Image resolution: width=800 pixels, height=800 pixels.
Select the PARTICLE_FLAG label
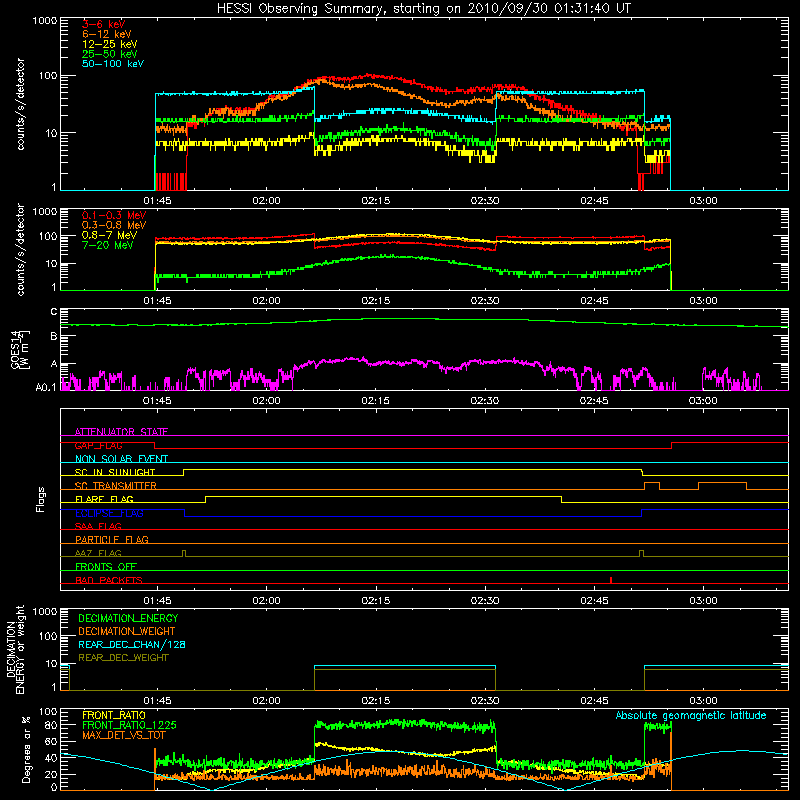point(112,539)
